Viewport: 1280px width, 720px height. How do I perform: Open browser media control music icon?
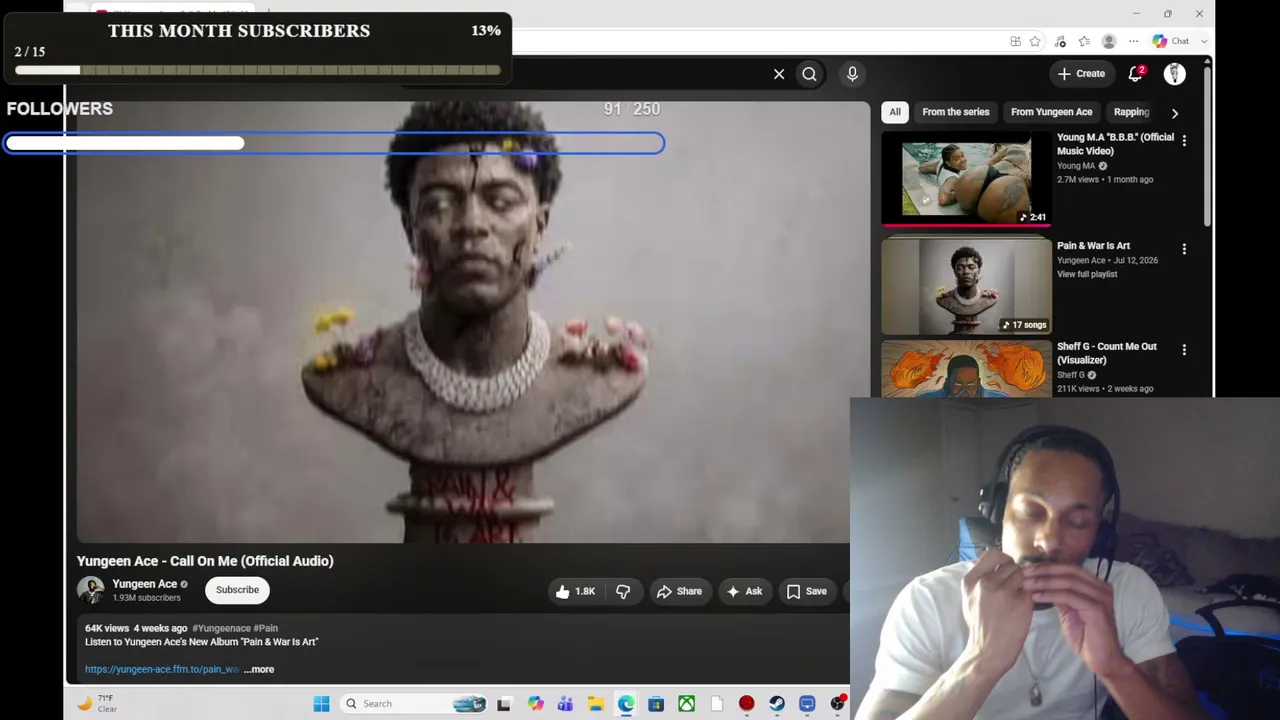point(1060,41)
